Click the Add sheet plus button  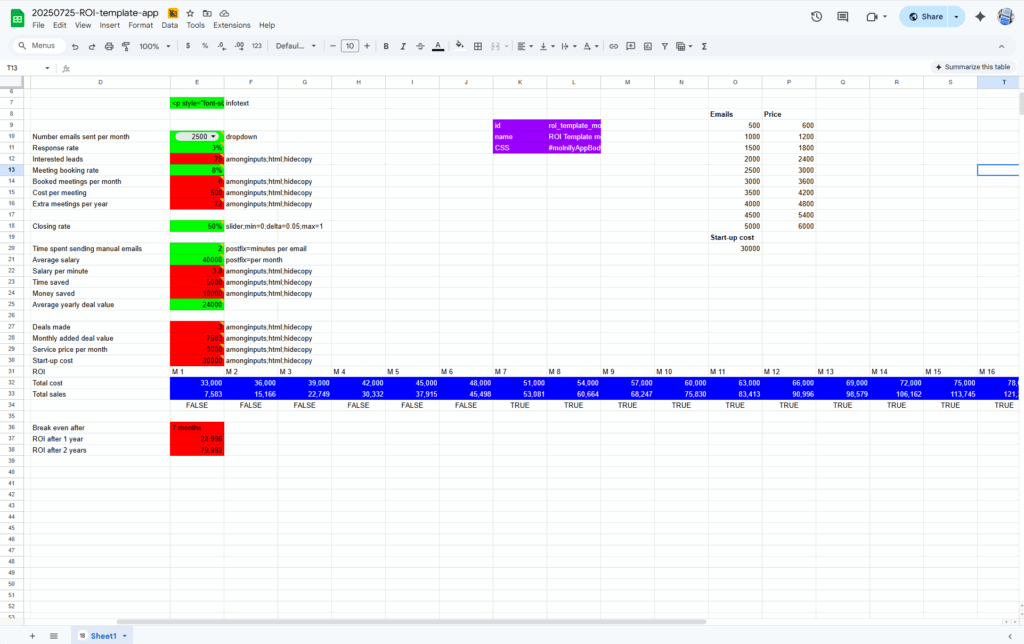32,636
